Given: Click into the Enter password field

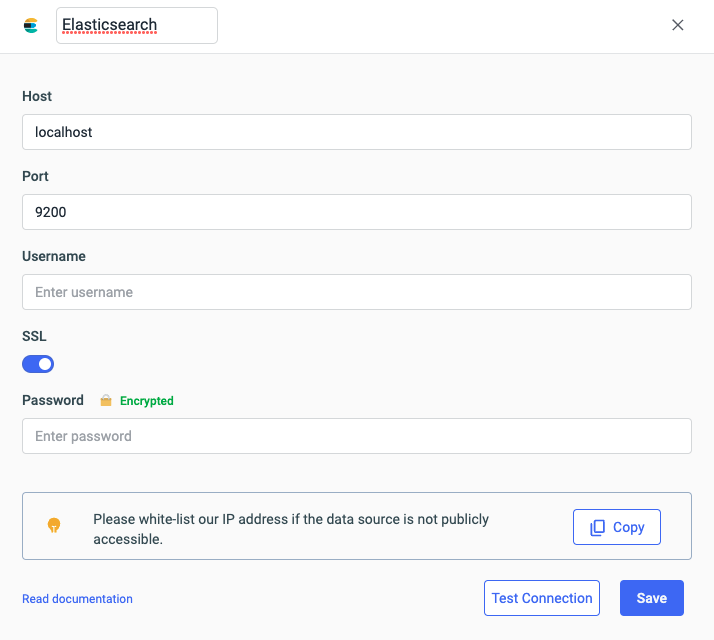Looking at the screenshot, I should (x=357, y=436).
